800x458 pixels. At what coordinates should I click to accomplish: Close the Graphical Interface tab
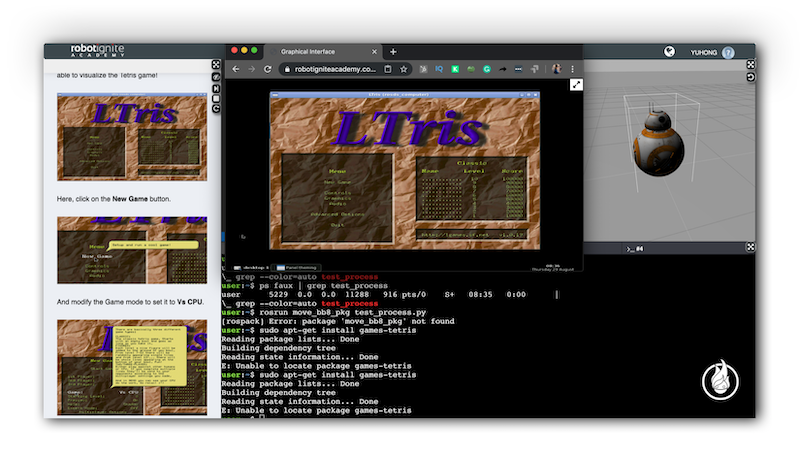click(374, 52)
